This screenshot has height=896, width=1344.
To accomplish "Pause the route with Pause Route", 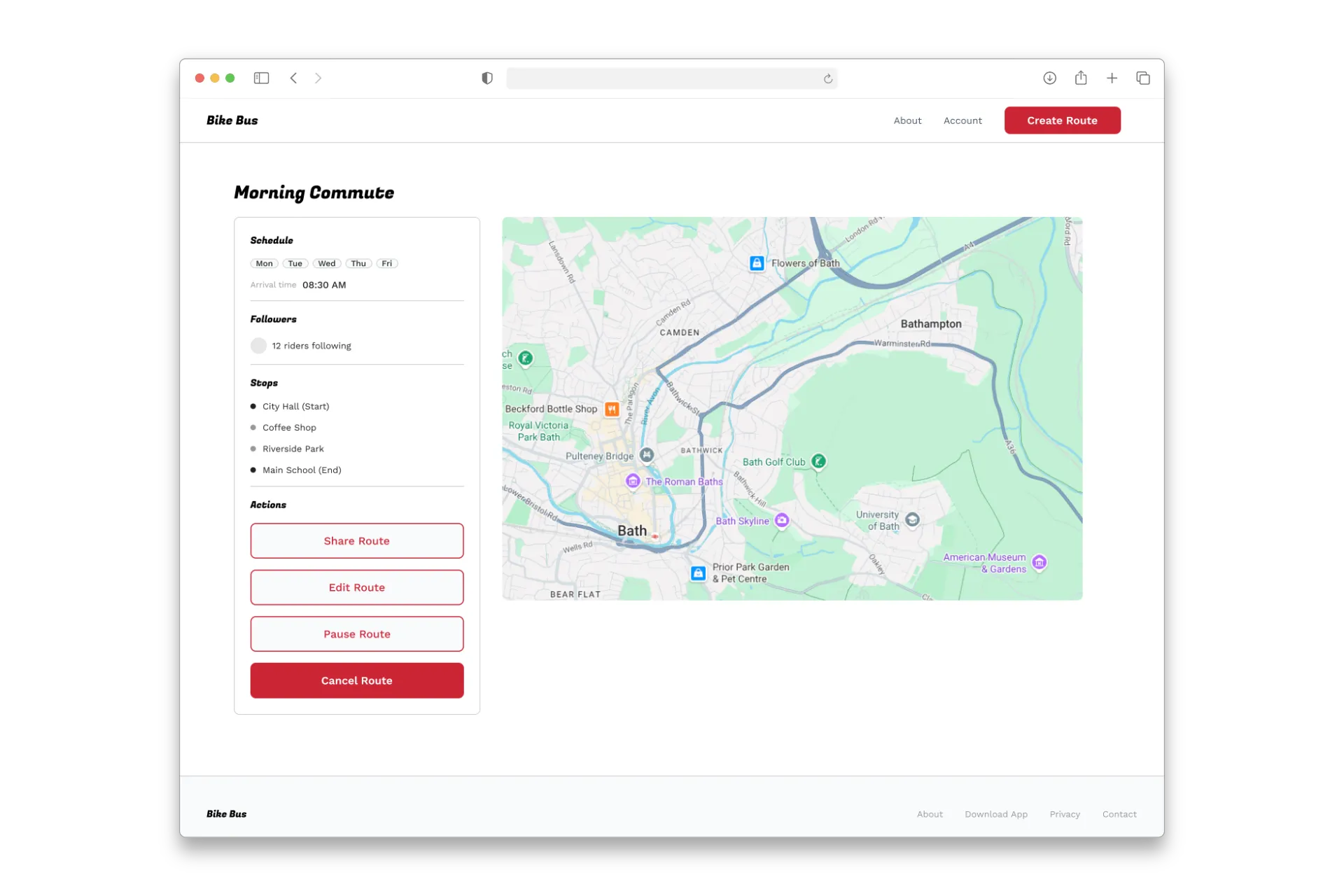I will coord(357,633).
